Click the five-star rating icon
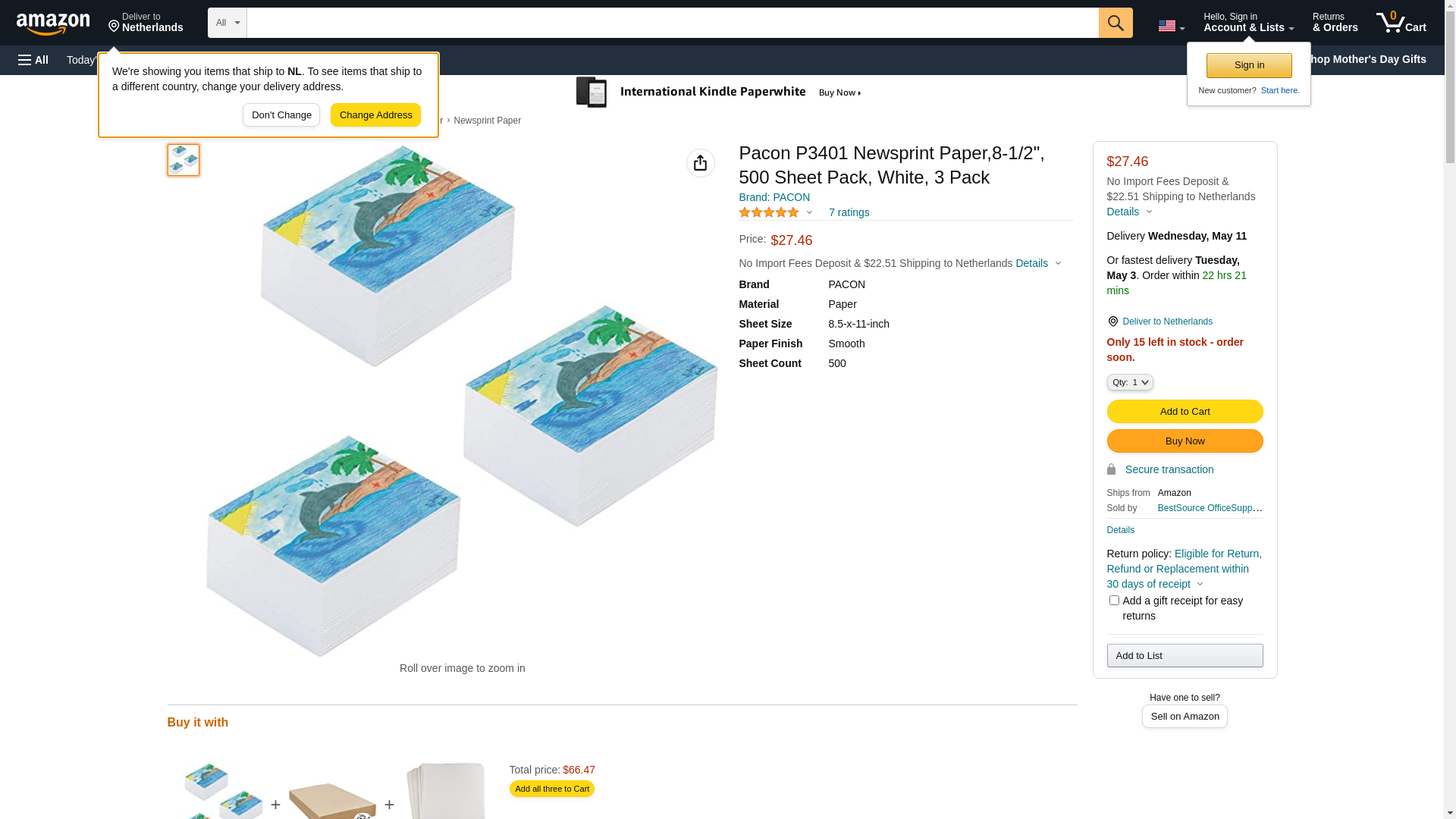The image size is (1456, 819). [768, 212]
